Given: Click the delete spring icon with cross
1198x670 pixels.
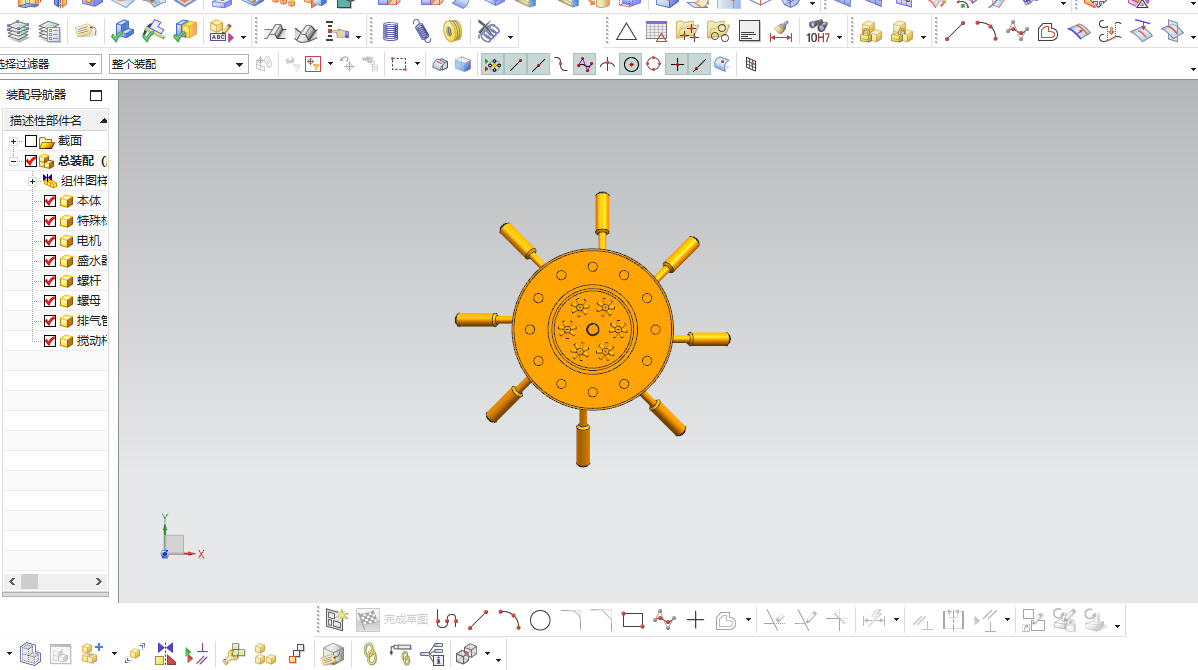Looking at the screenshot, I should pos(487,31).
